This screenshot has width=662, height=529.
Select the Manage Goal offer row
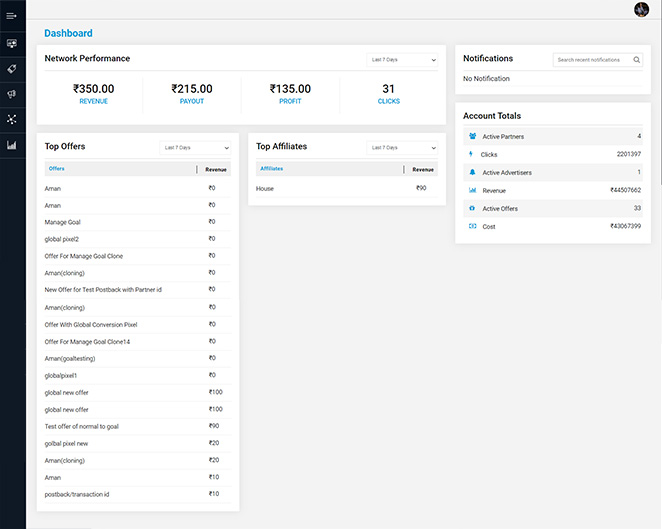point(138,222)
